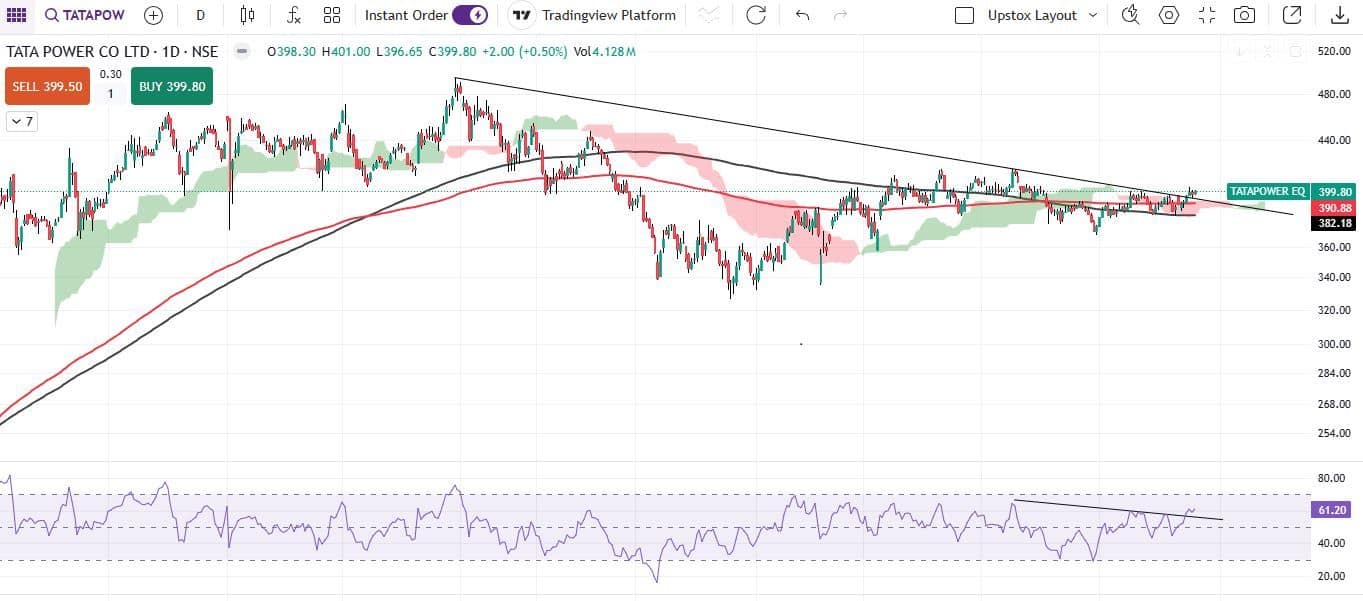Undo the last chart action
Viewport: 1363px width, 601px height.
[802, 15]
